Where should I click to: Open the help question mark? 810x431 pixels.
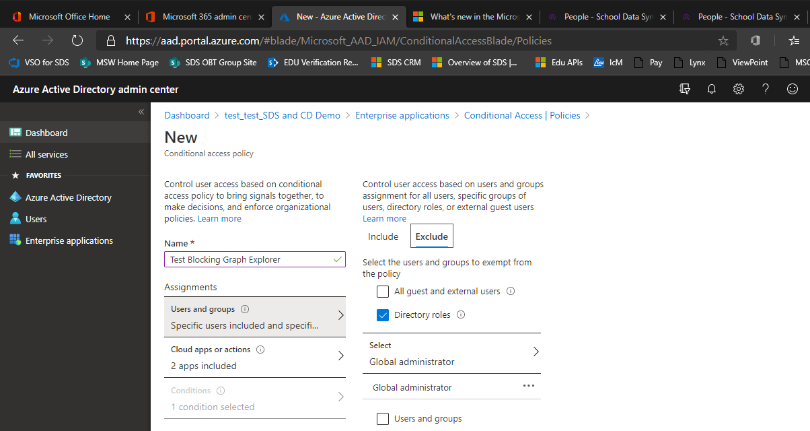[x=766, y=89]
